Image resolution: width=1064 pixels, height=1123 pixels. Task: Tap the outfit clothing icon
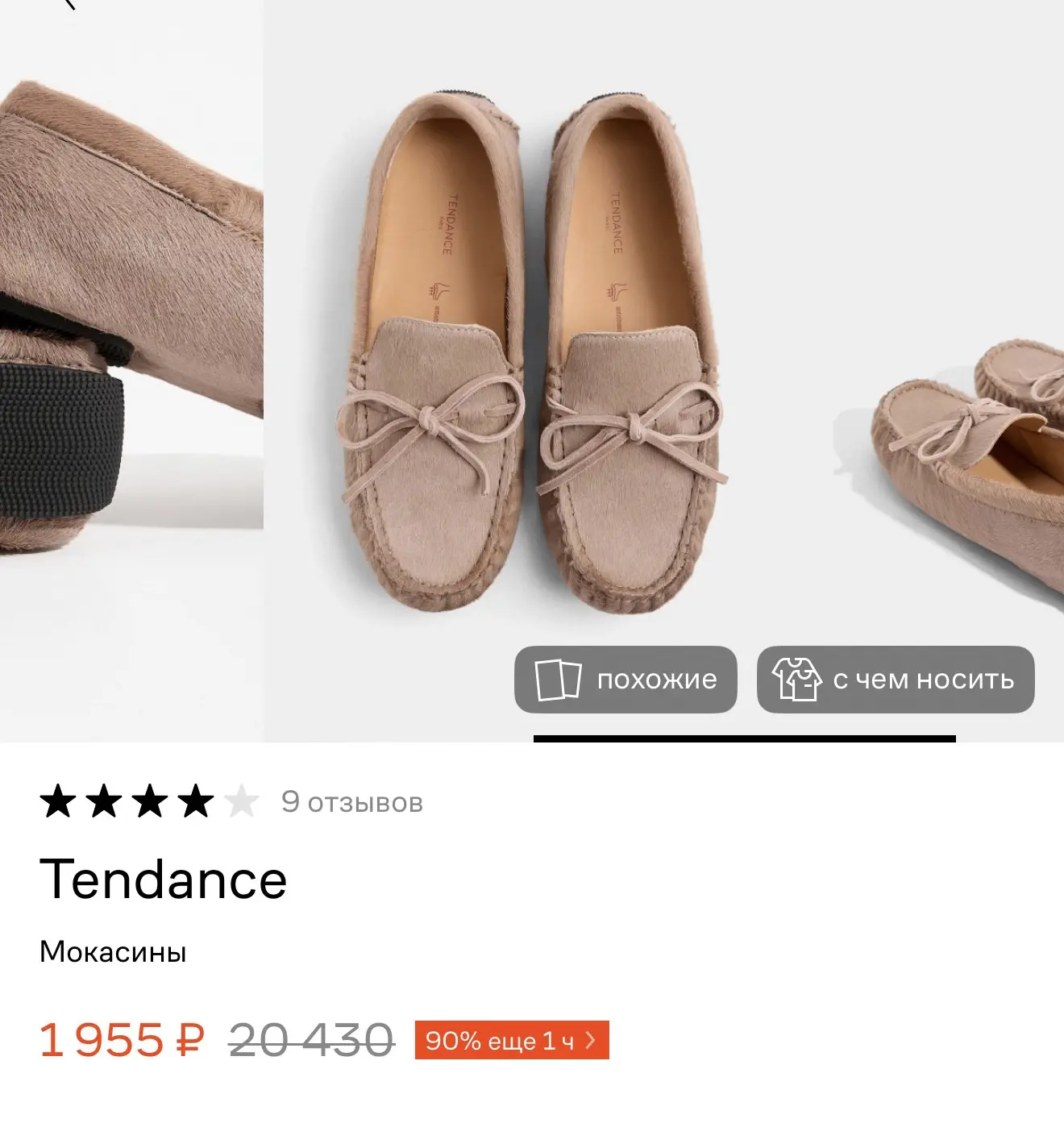[796, 680]
